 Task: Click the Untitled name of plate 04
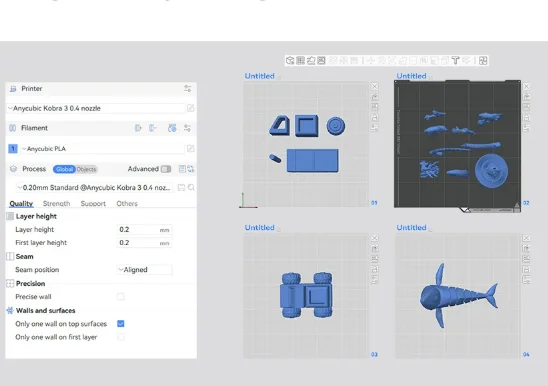(411, 228)
